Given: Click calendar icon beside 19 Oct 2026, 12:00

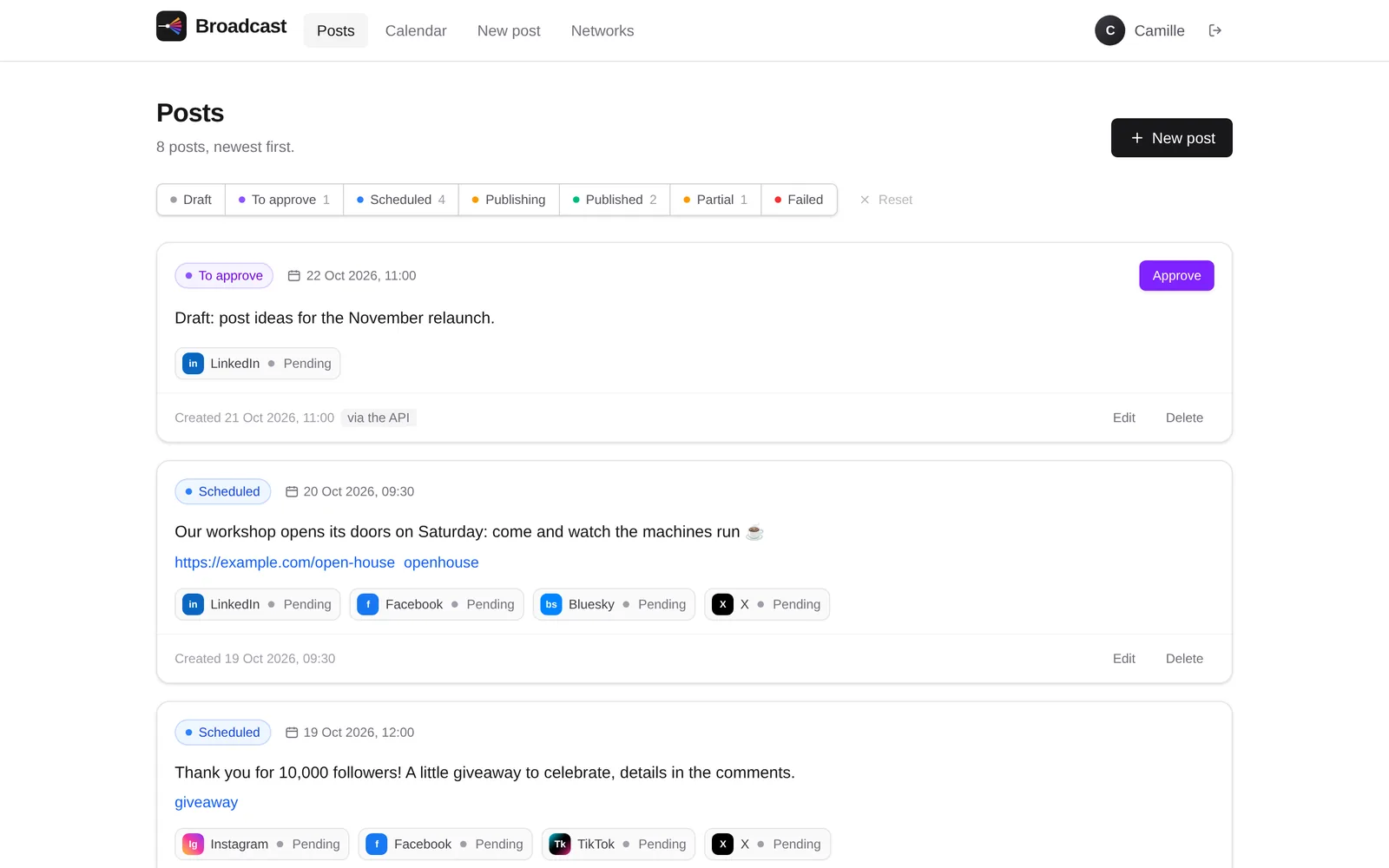Looking at the screenshot, I should [x=292, y=733].
